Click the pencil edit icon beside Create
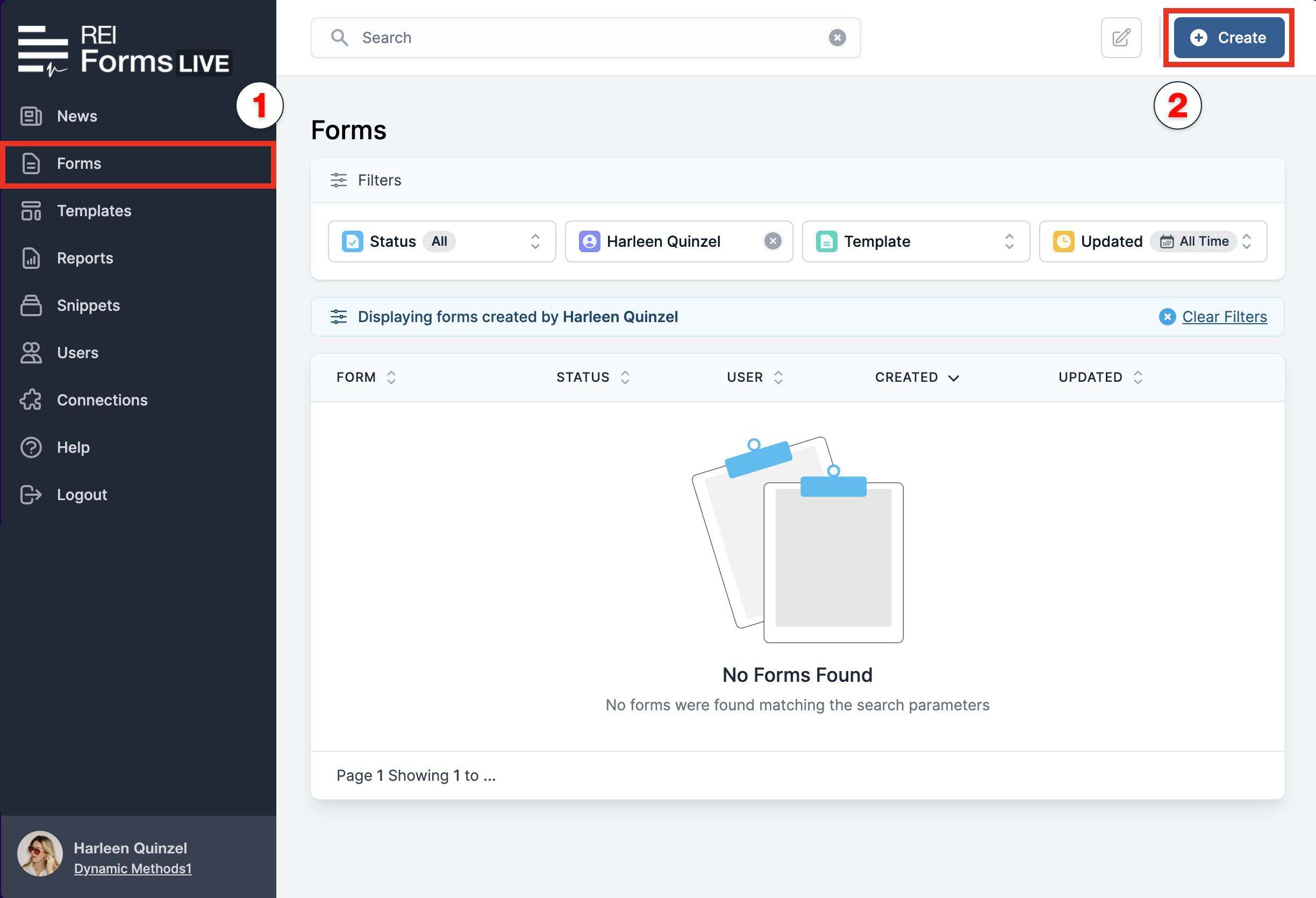 [x=1120, y=38]
